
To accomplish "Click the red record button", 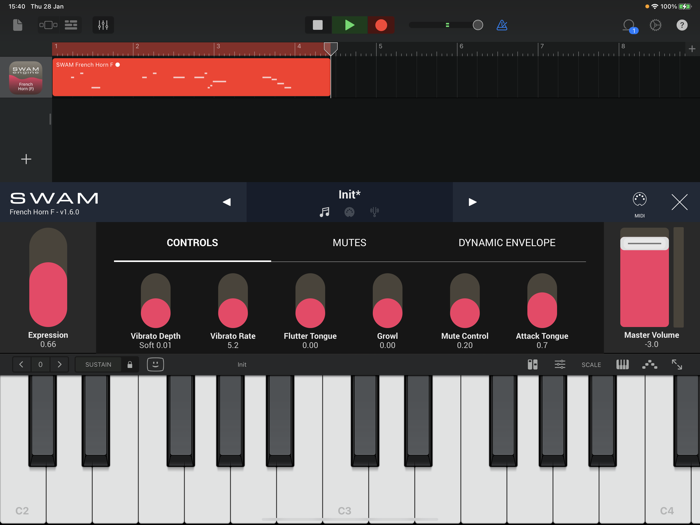I will click(381, 25).
